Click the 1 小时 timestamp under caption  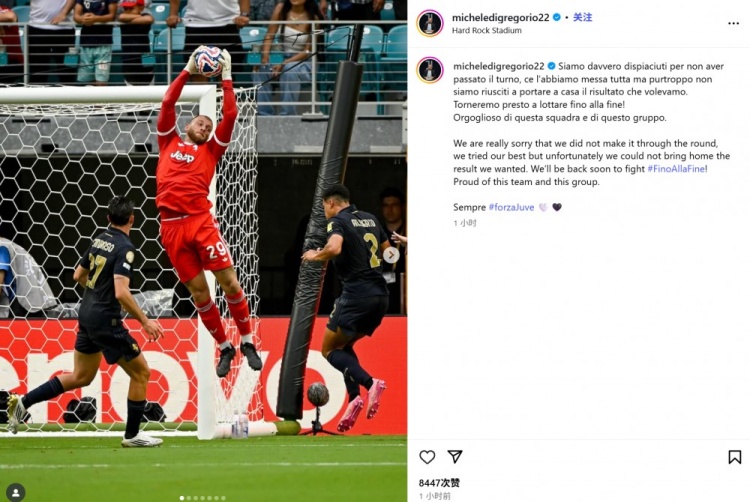coord(465,223)
